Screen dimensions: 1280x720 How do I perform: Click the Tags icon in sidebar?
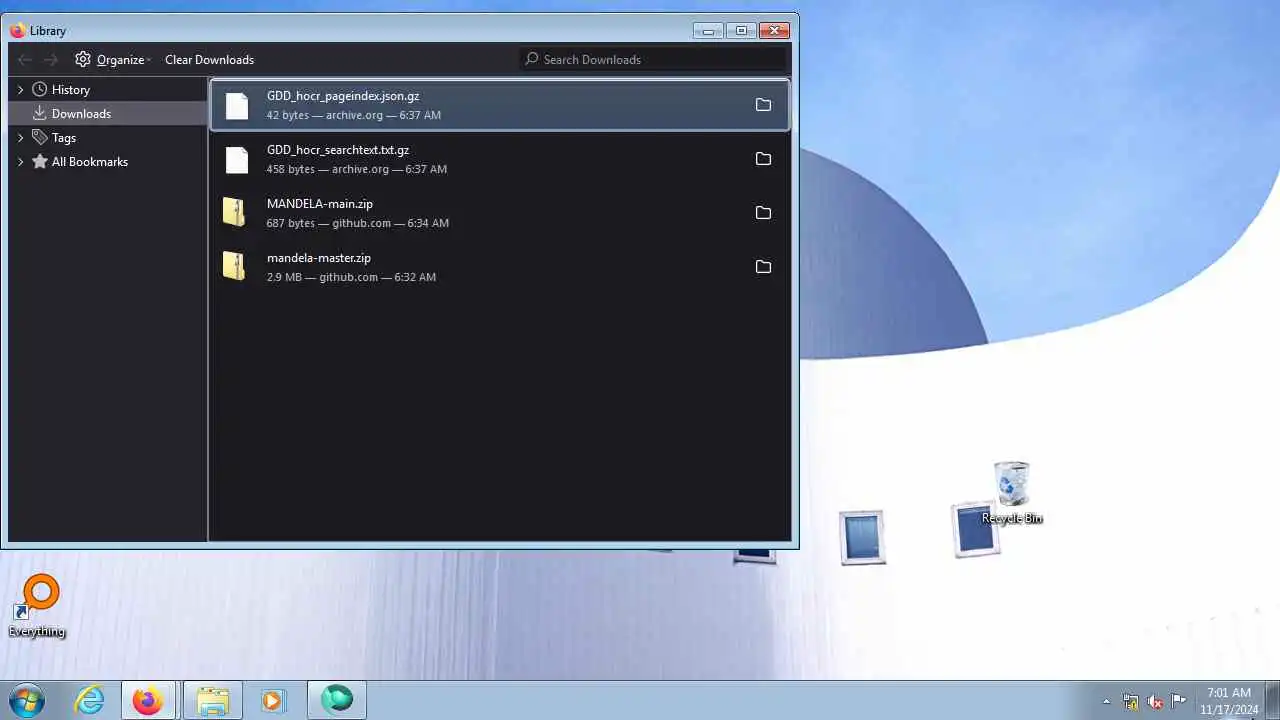(40, 137)
